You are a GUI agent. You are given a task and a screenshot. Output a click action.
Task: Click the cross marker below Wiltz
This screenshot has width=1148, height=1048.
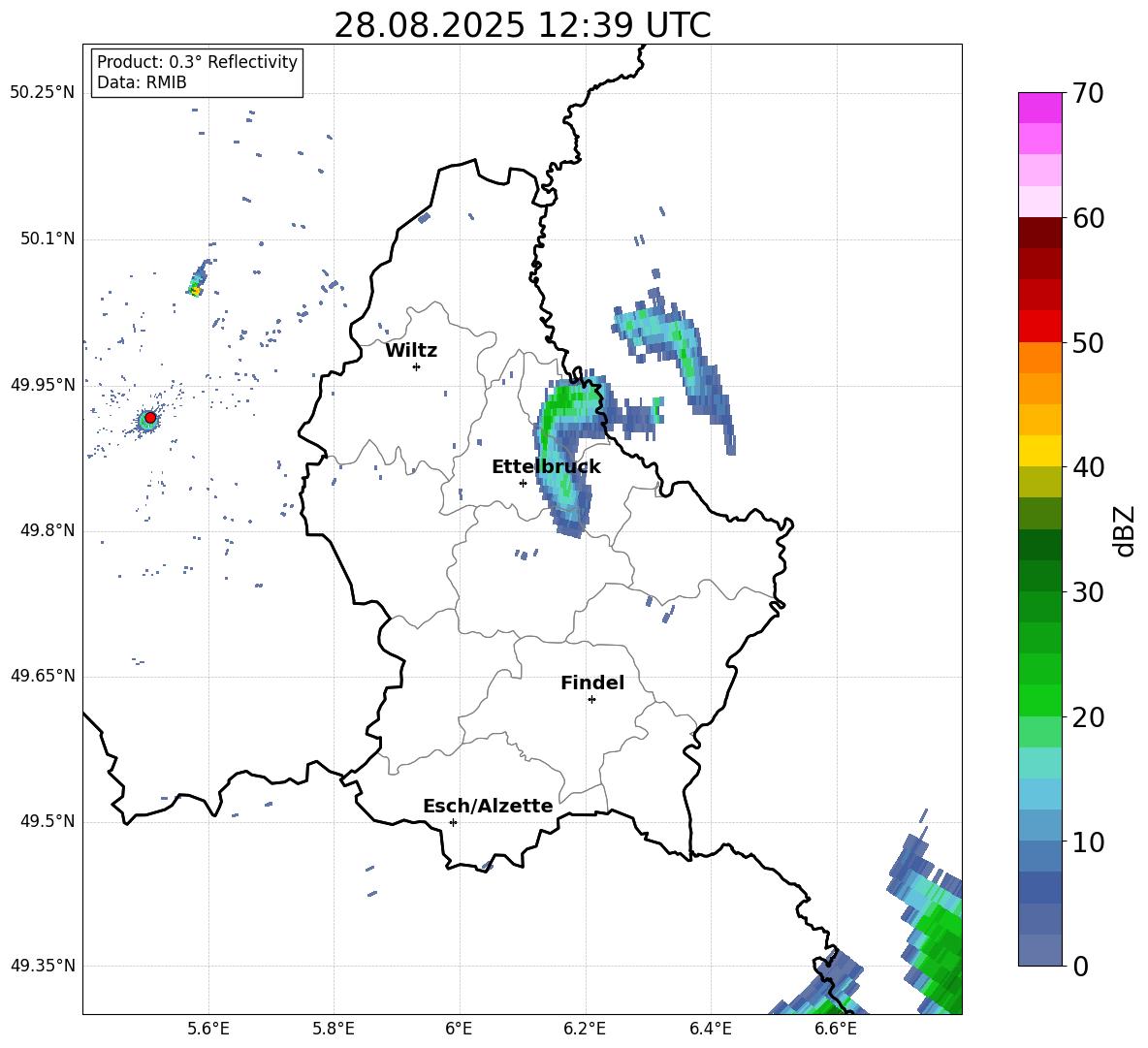click(x=417, y=366)
